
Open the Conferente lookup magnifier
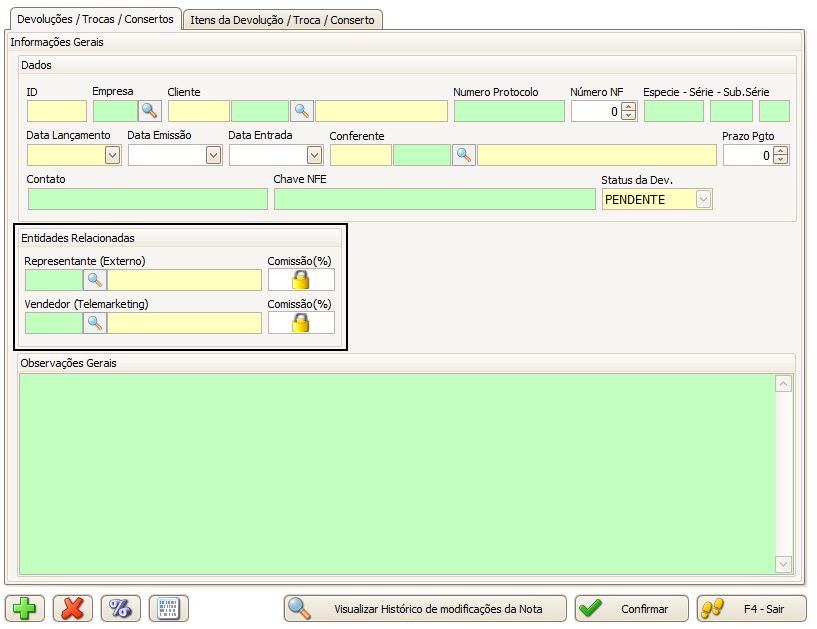click(x=464, y=155)
